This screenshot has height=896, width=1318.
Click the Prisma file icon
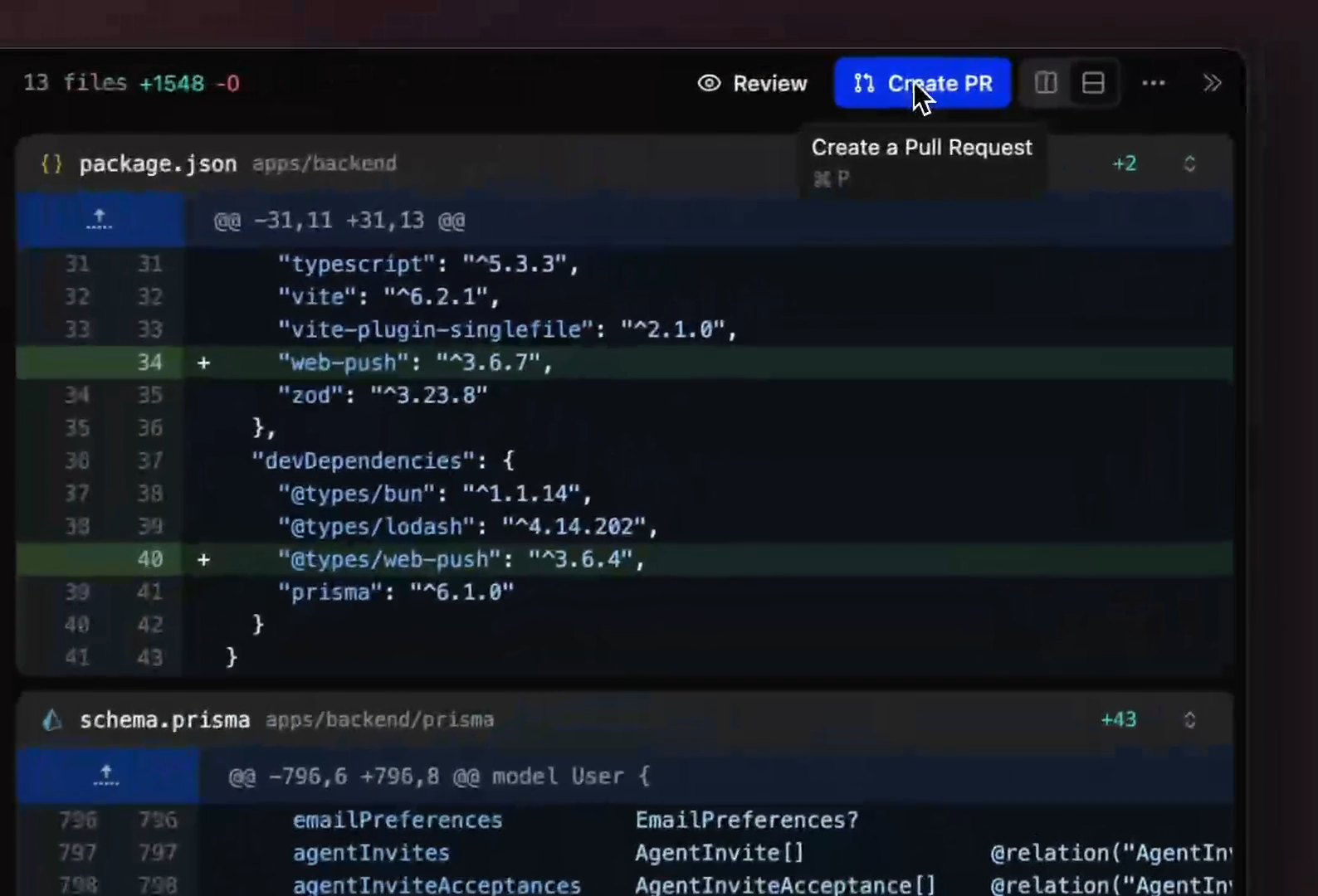52,719
